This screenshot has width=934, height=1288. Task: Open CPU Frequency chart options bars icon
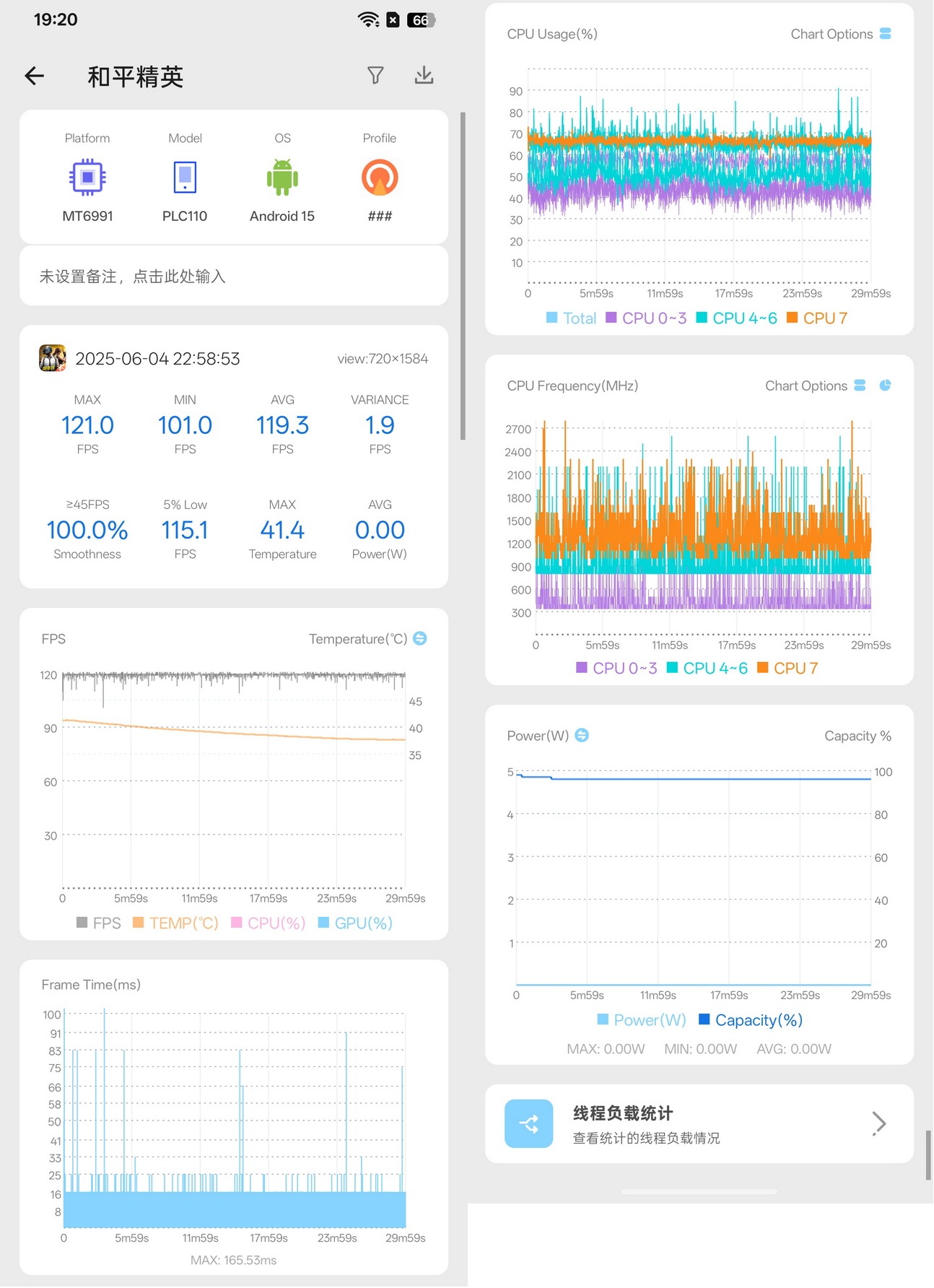click(860, 386)
